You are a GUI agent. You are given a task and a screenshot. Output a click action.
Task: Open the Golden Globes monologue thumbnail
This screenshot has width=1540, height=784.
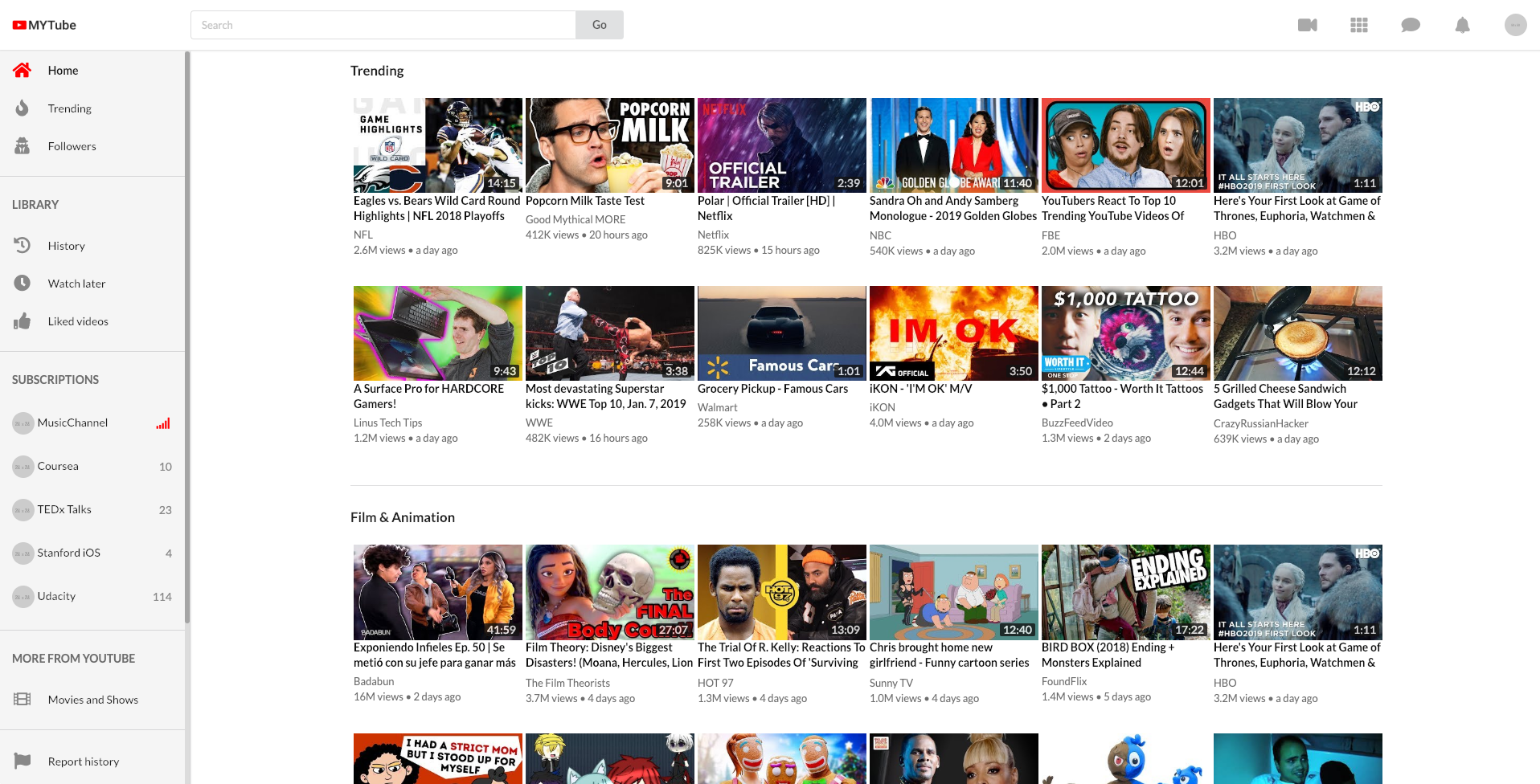coord(954,145)
